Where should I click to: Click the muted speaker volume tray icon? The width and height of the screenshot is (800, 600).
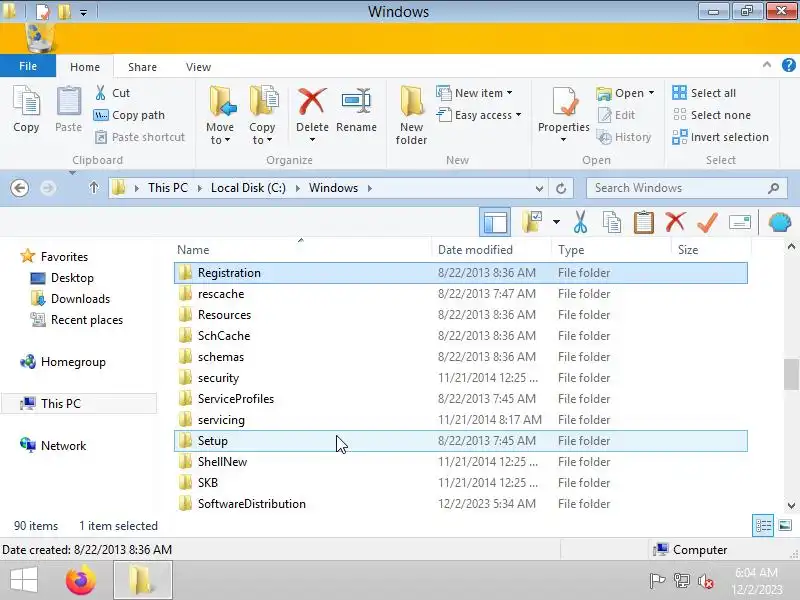tap(706, 581)
